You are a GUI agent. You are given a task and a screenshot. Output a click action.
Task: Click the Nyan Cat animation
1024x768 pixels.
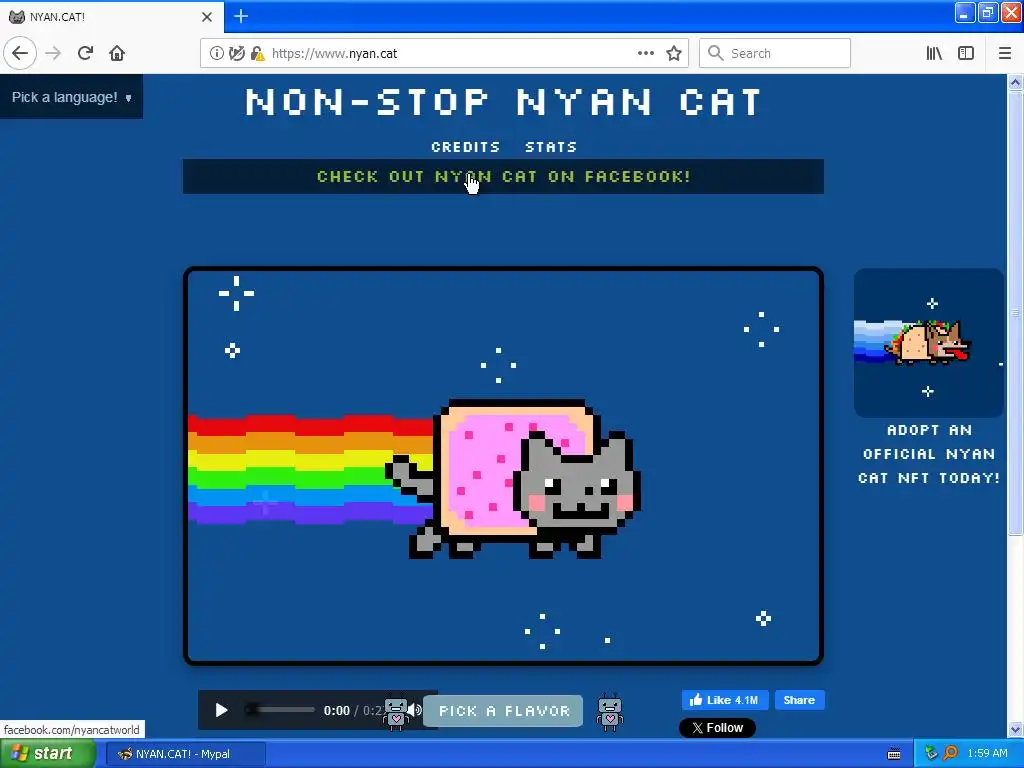point(503,466)
